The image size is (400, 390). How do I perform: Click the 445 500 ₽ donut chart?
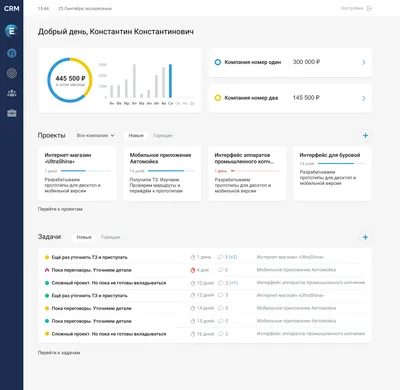tap(70, 80)
